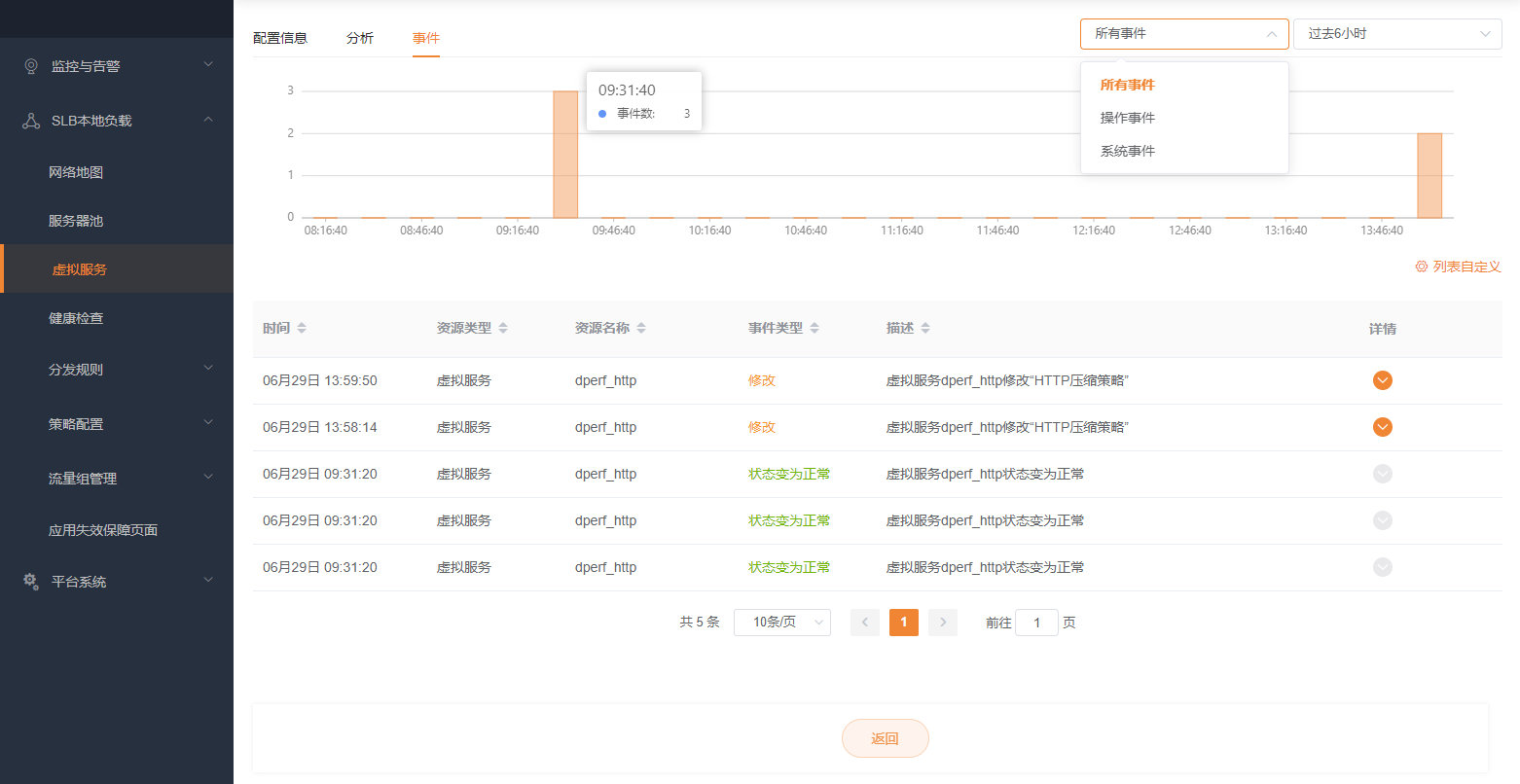The width and height of the screenshot is (1520, 784).
Task: Click the 前往 page number input field
Action: 1036,623
